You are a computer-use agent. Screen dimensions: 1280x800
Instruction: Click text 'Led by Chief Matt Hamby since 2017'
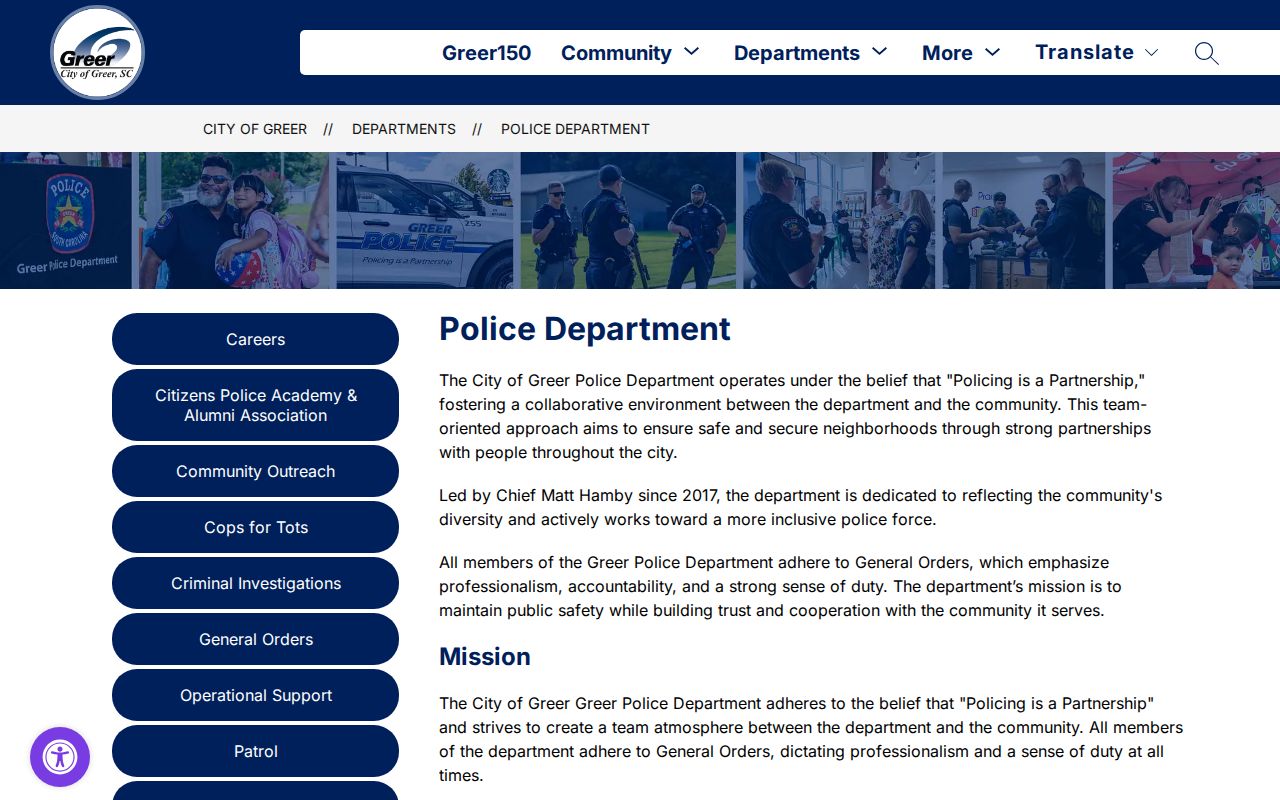point(580,495)
